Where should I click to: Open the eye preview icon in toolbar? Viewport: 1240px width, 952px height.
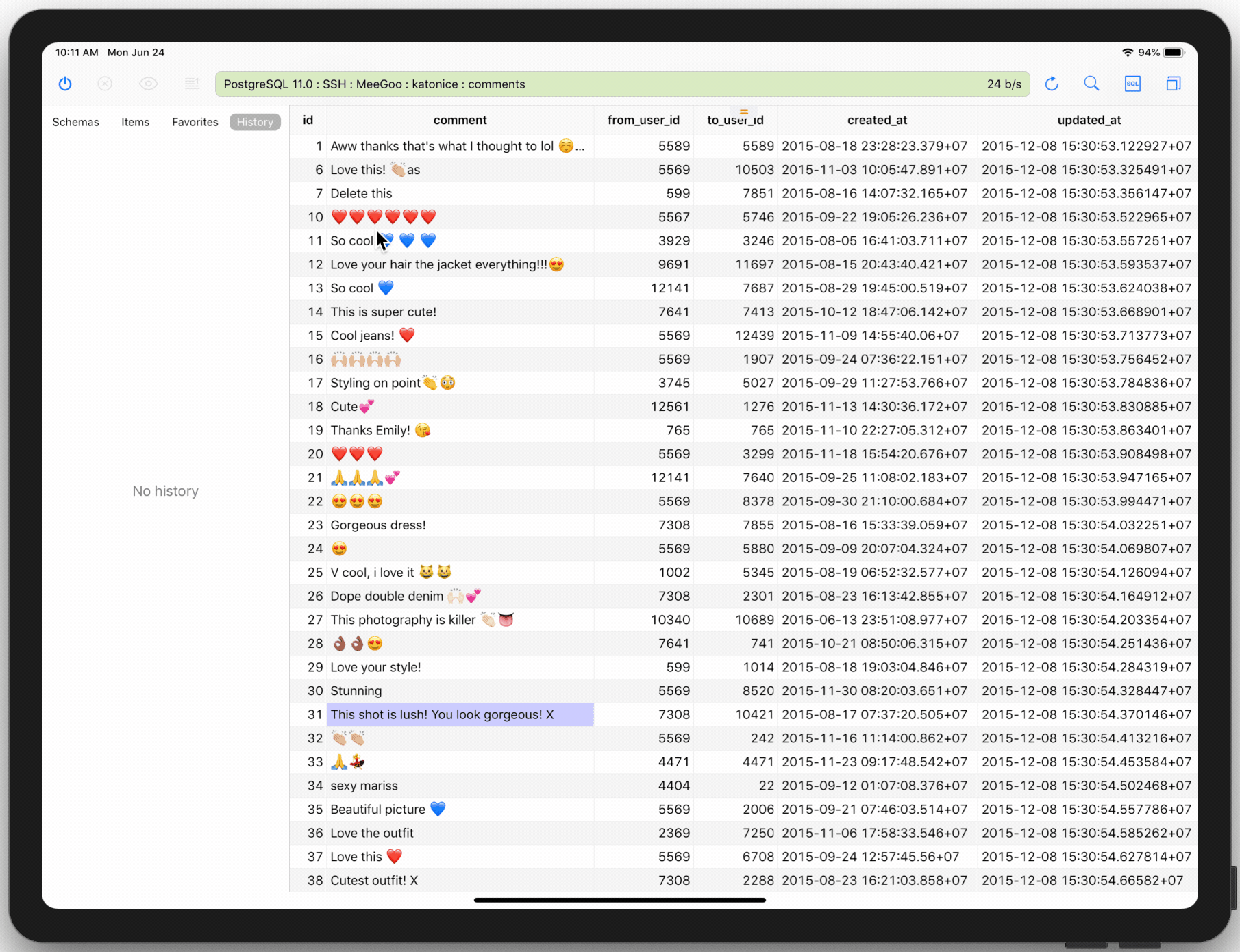[147, 84]
